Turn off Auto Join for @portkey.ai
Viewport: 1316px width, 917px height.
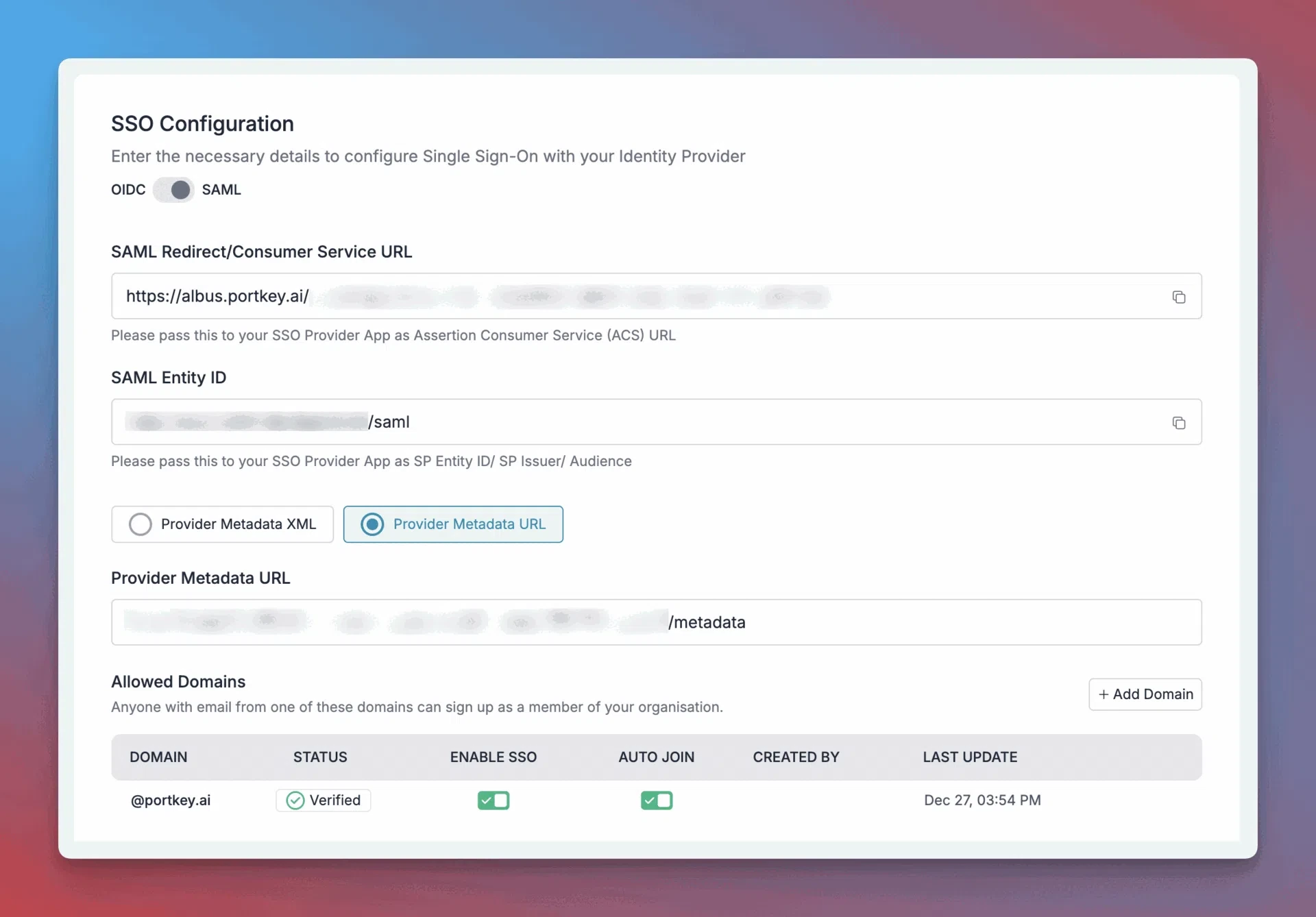[x=657, y=800]
